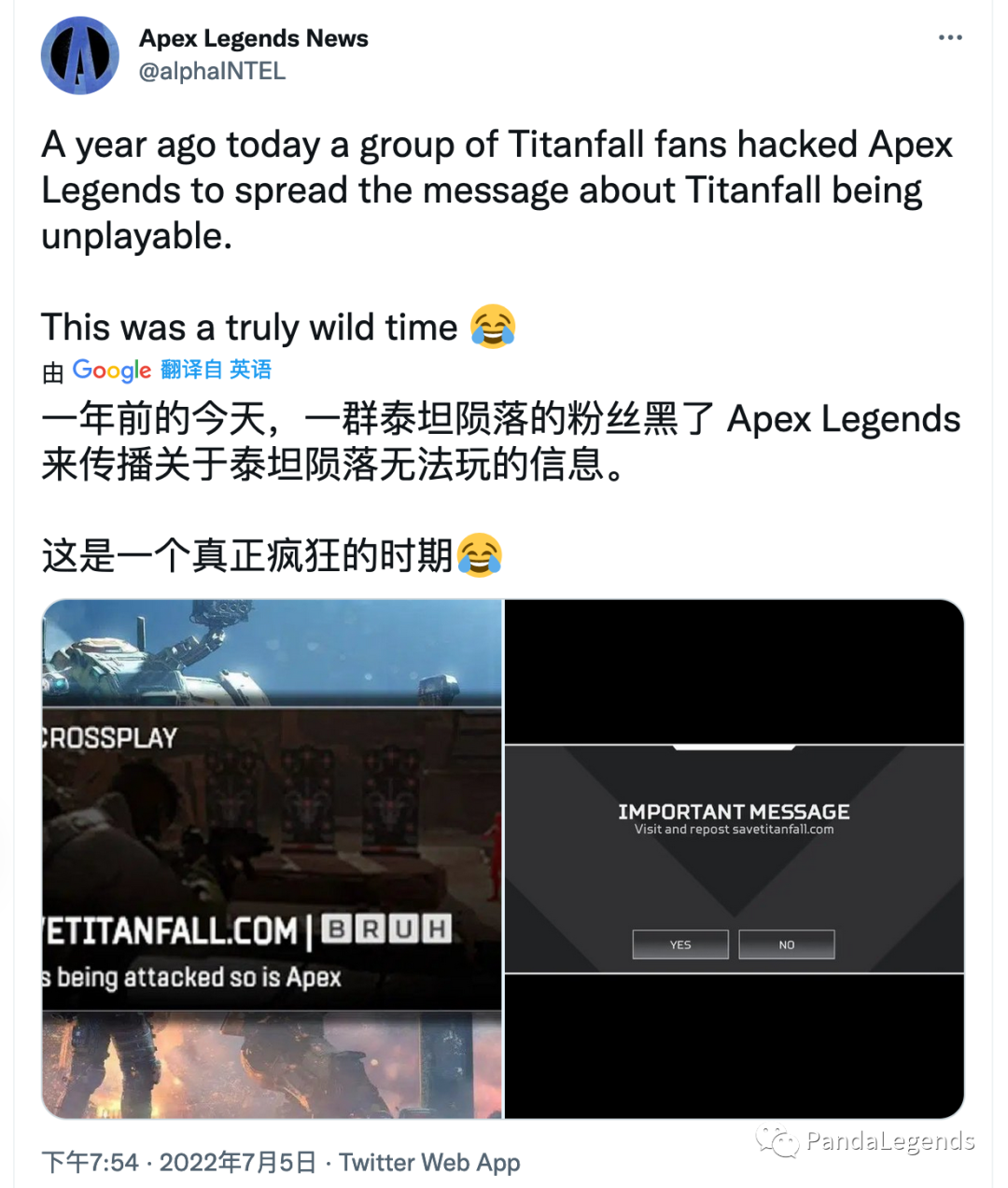This screenshot has width=1008, height=1188.
Task: Click the Google translate logo
Action: click(x=112, y=370)
